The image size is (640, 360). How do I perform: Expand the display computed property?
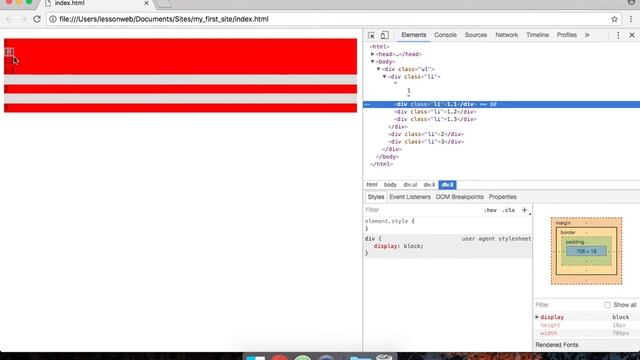[537, 317]
